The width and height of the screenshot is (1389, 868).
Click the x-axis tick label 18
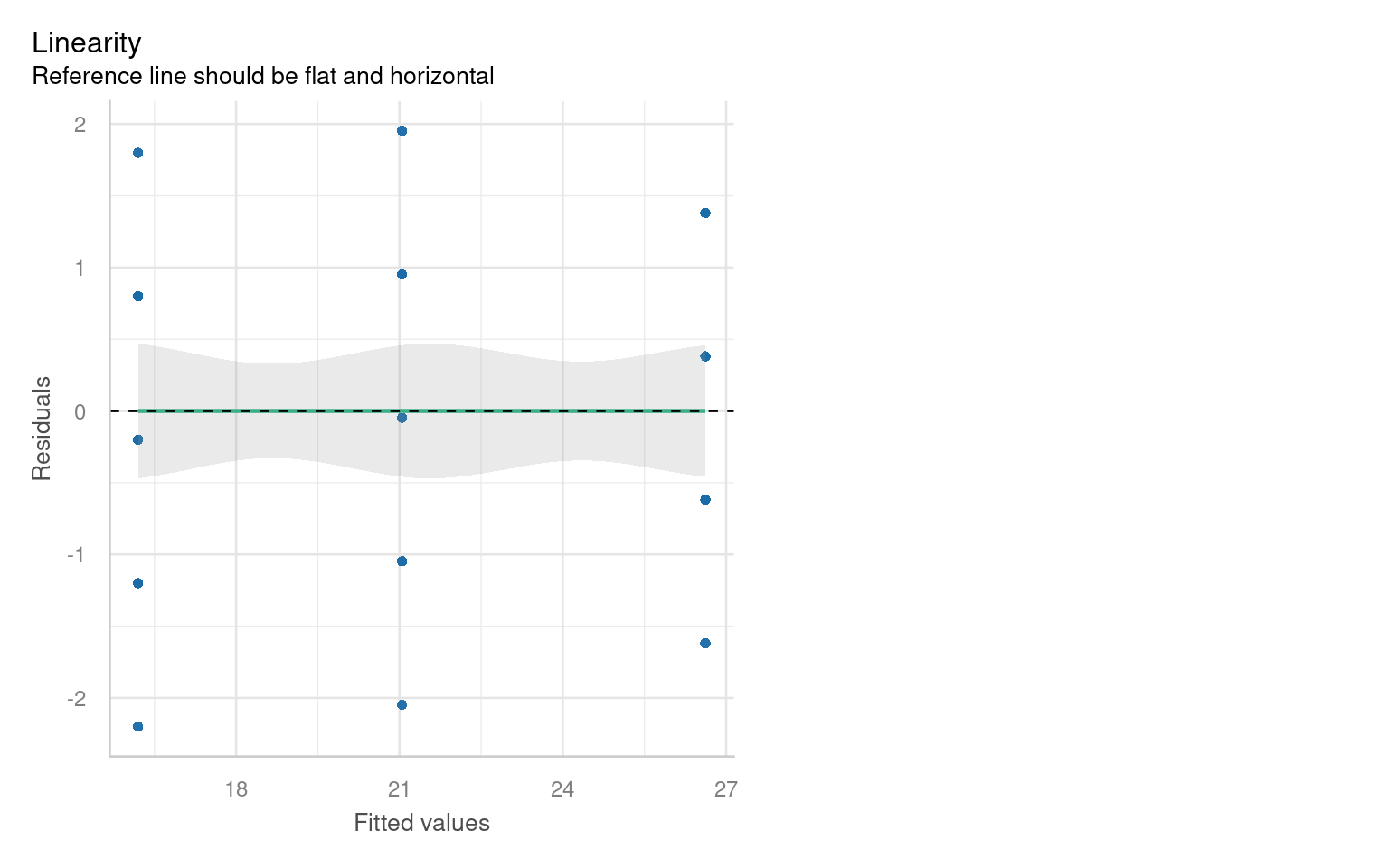point(236,789)
